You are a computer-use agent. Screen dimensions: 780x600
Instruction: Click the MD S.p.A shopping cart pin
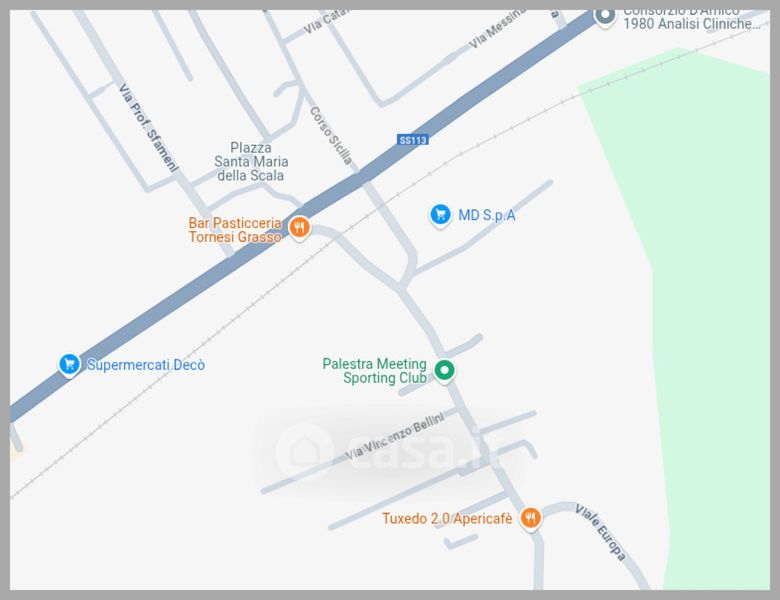[x=440, y=215]
